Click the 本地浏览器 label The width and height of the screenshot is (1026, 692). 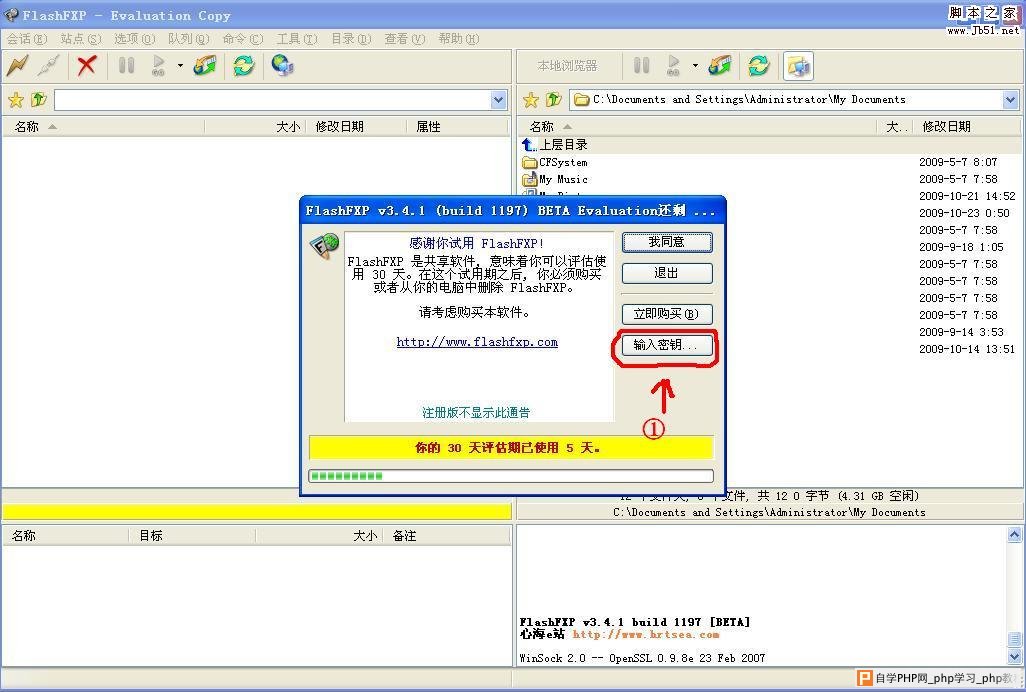pos(567,65)
